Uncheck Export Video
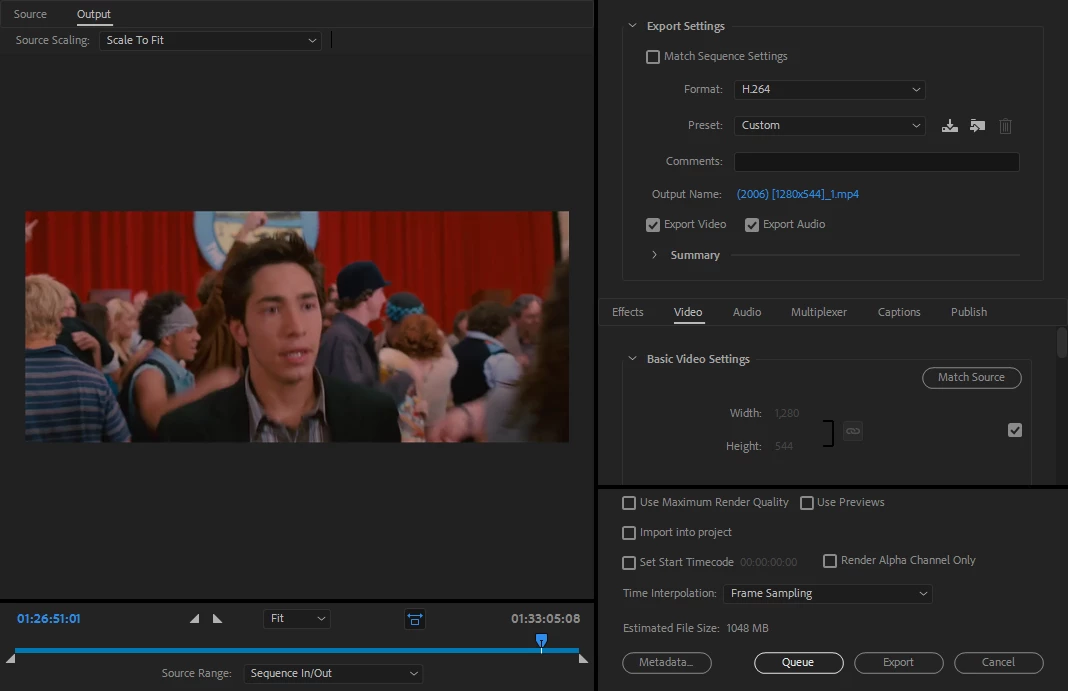The height and width of the screenshot is (691, 1068). pyautogui.click(x=653, y=225)
